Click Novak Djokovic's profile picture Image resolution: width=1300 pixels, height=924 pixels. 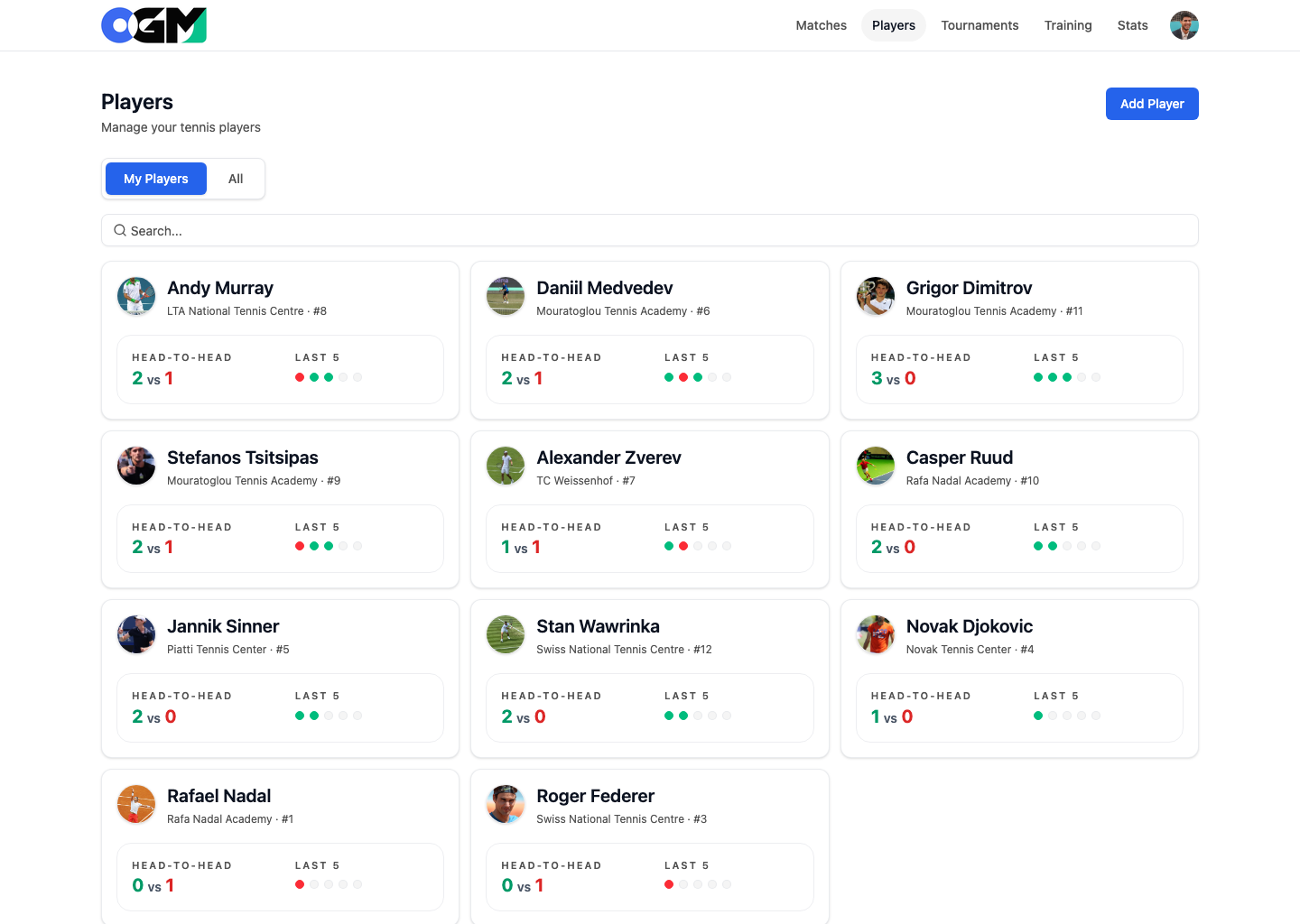876,634
